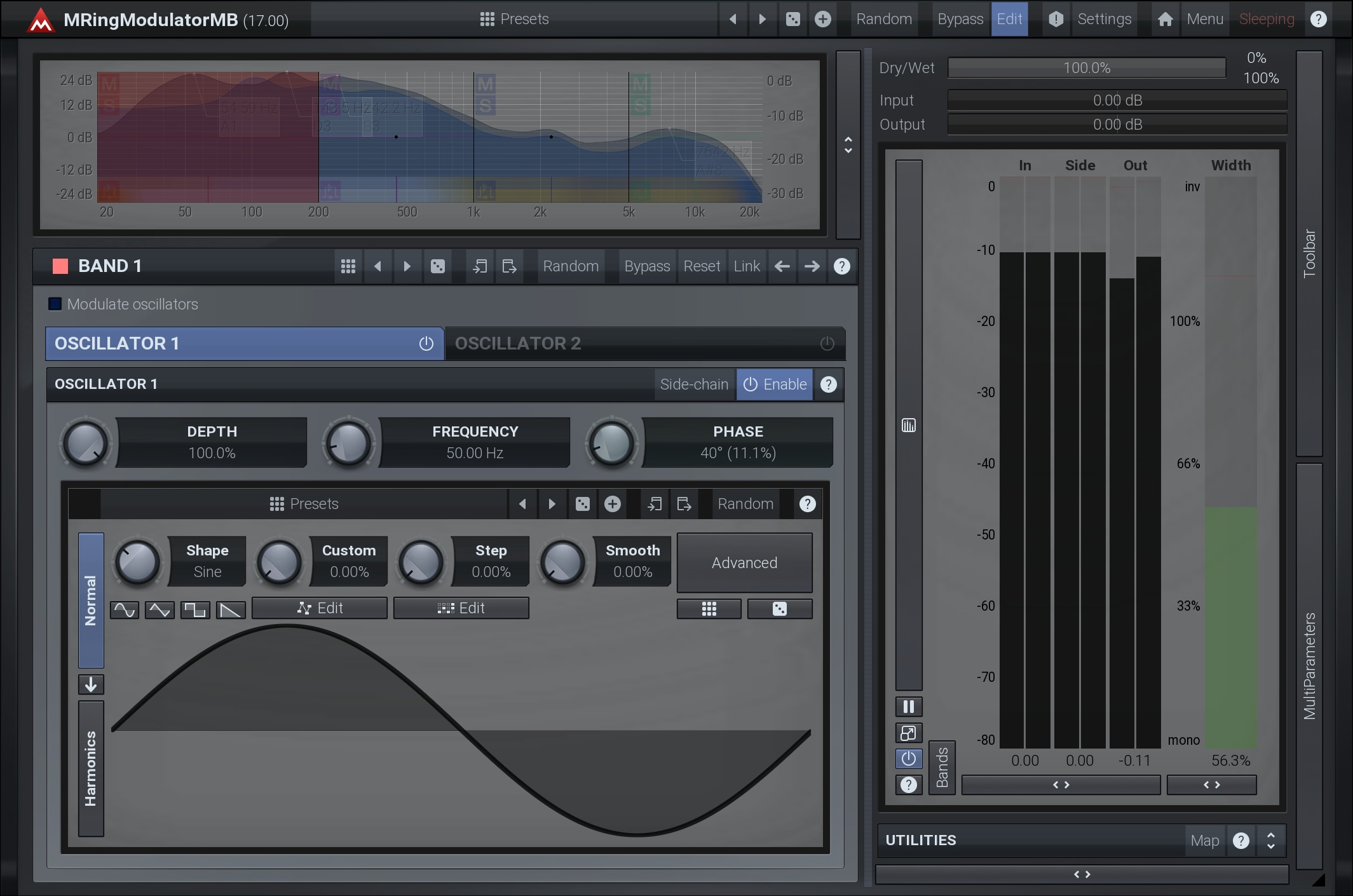Screen dimensions: 1353x896
Task: Pause the level meters
Action: [909, 707]
